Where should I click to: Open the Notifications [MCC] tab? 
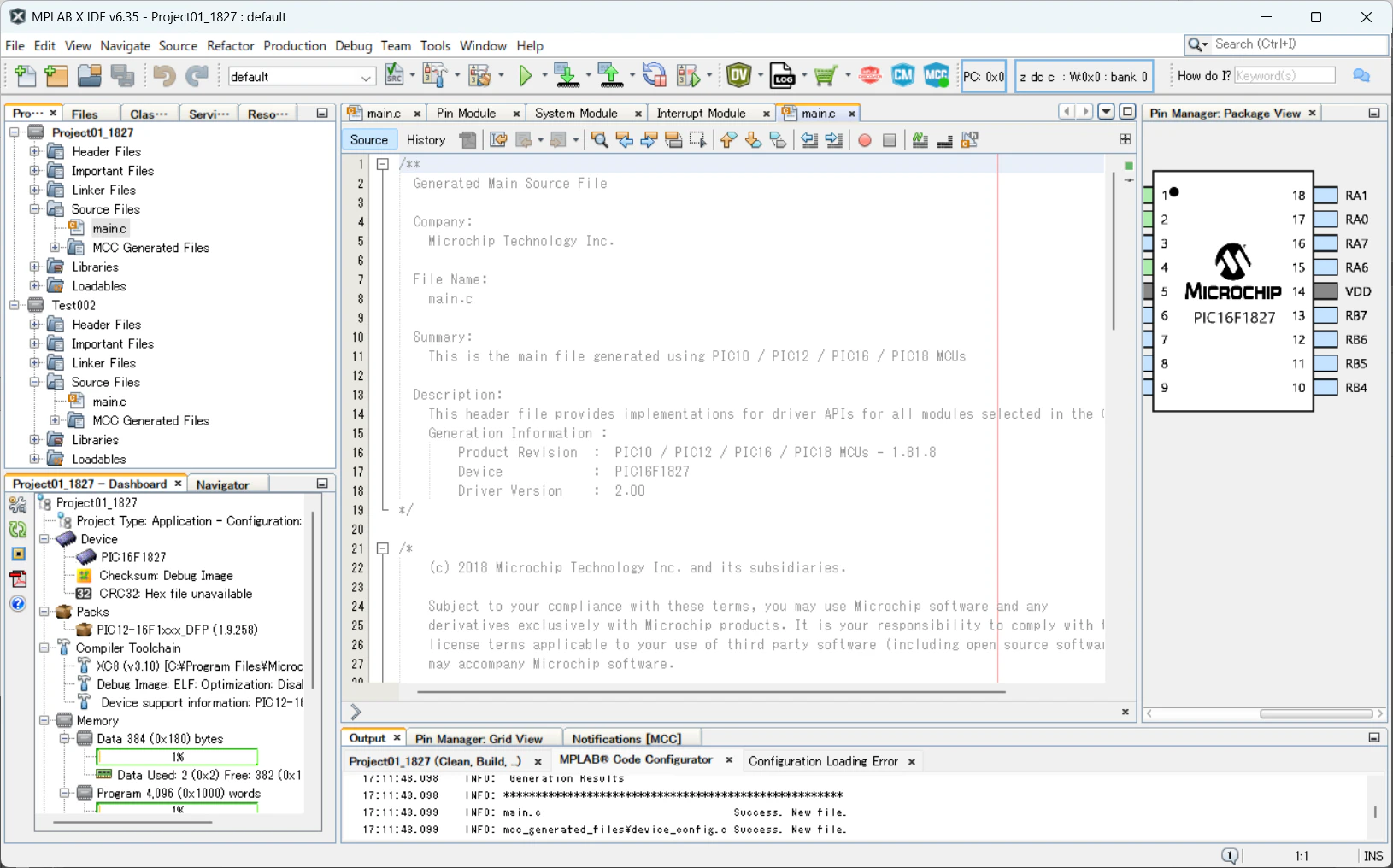coord(626,739)
